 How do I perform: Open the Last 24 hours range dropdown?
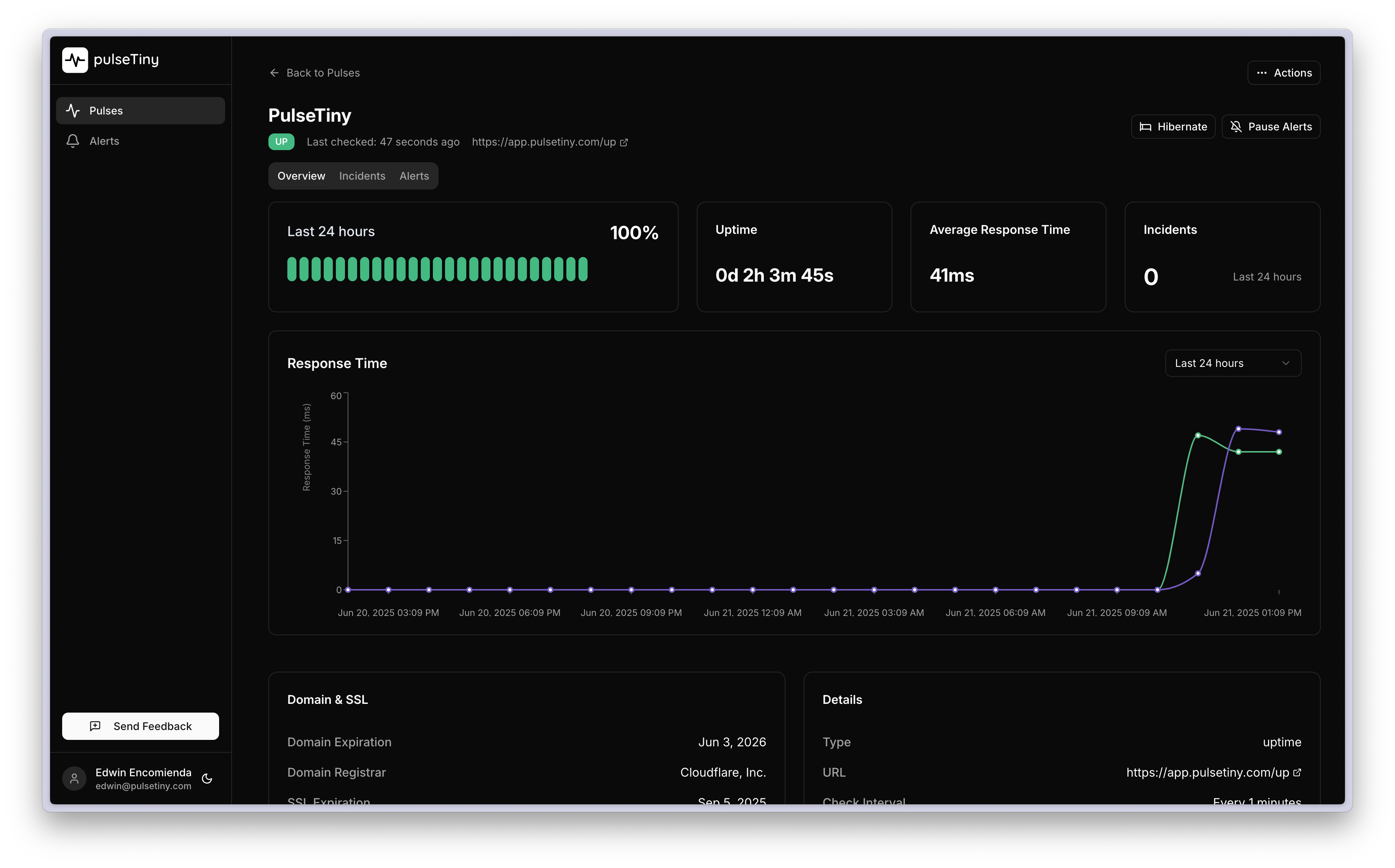[x=1233, y=363]
